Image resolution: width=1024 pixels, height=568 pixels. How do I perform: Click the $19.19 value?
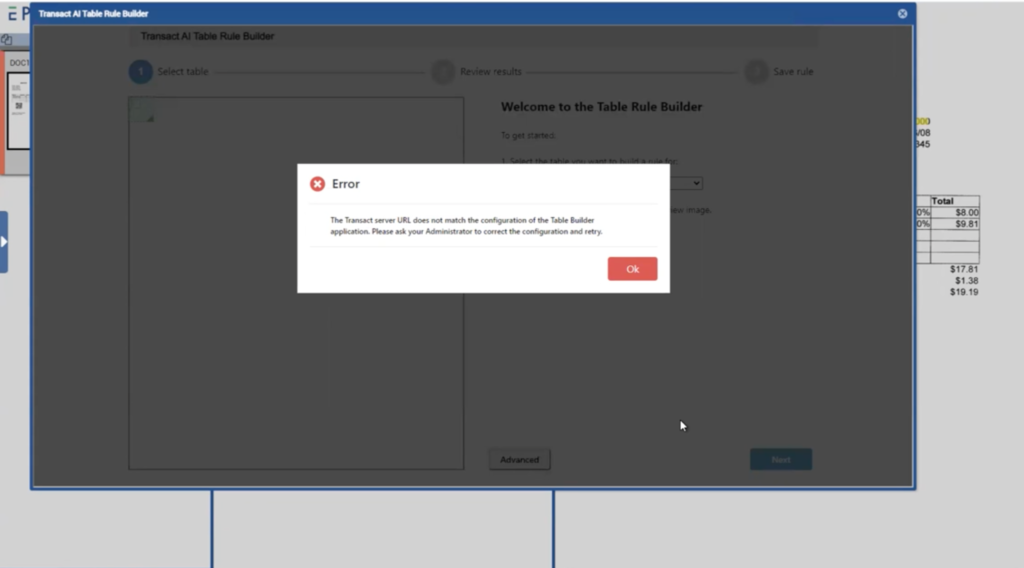[x=964, y=292]
